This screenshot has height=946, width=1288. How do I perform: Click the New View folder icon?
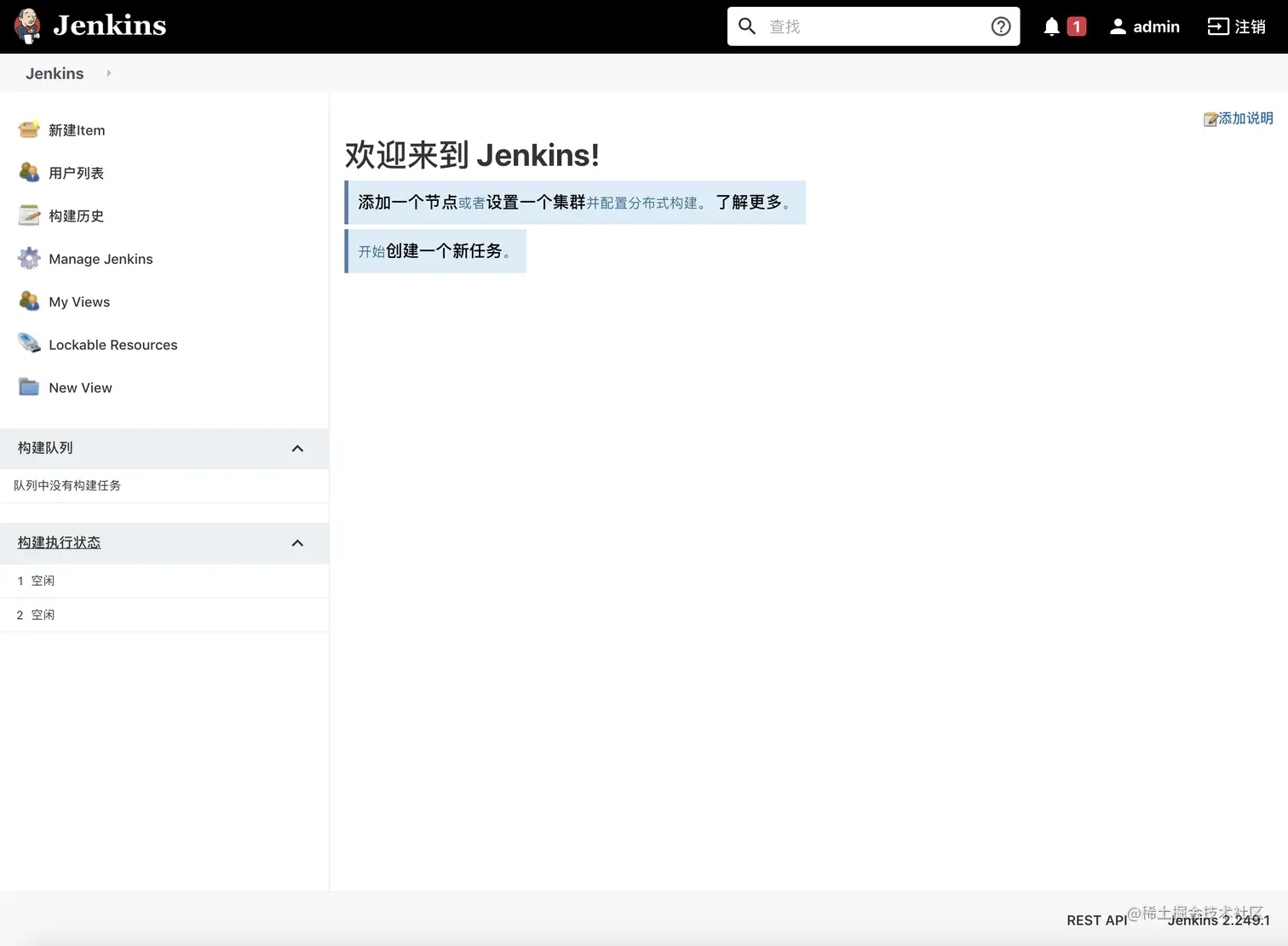coord(29,387)
